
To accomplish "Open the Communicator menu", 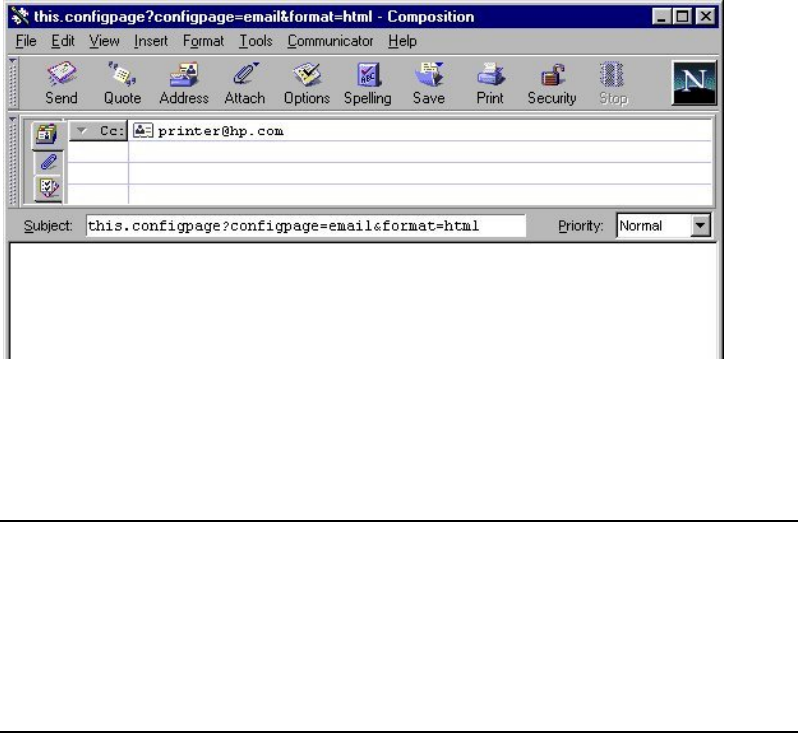I will 330,41.
